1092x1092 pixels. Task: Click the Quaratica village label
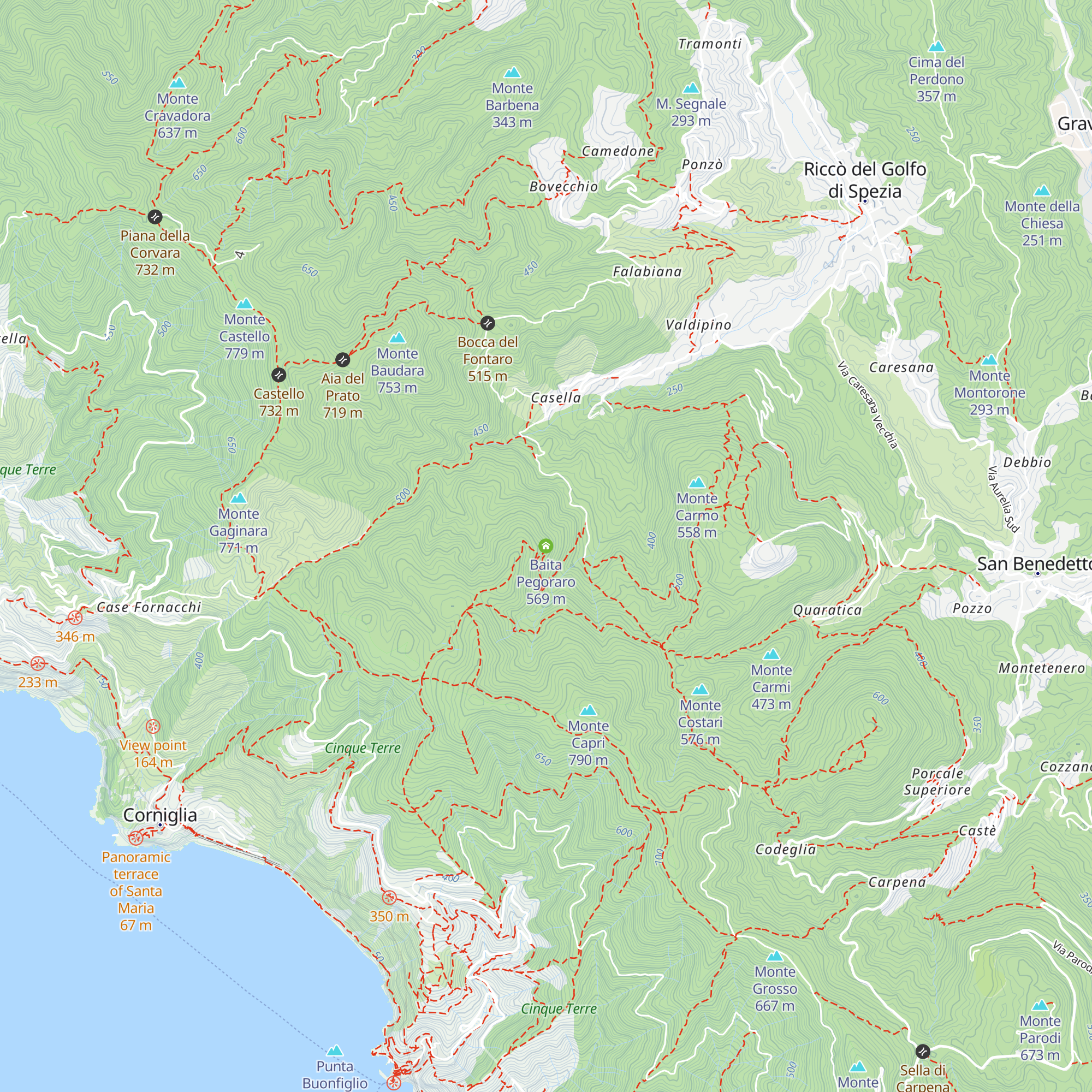pyautogui.click(x=828, y=610)
